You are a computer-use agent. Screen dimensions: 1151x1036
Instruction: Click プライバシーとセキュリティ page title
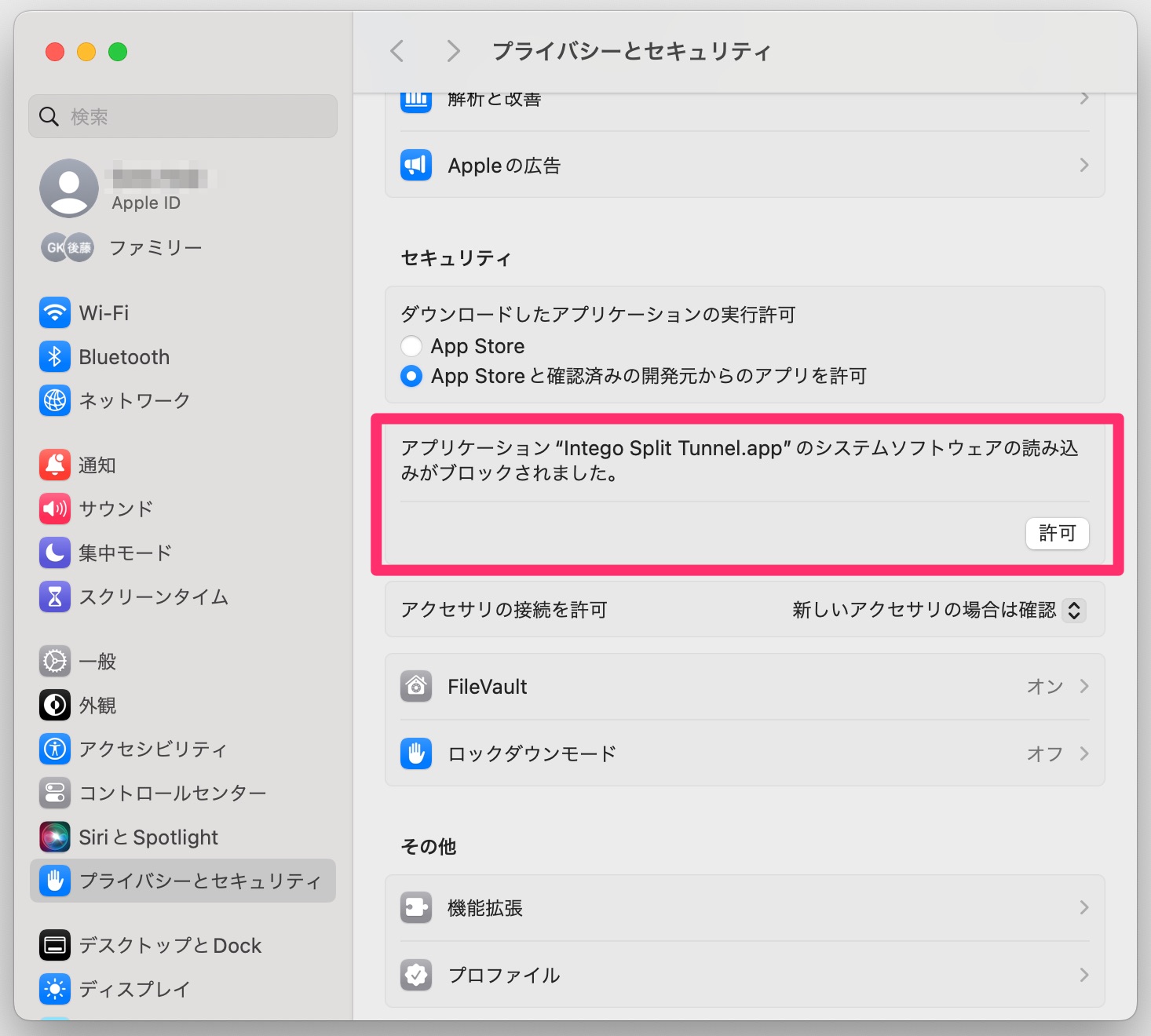point(631,52)
